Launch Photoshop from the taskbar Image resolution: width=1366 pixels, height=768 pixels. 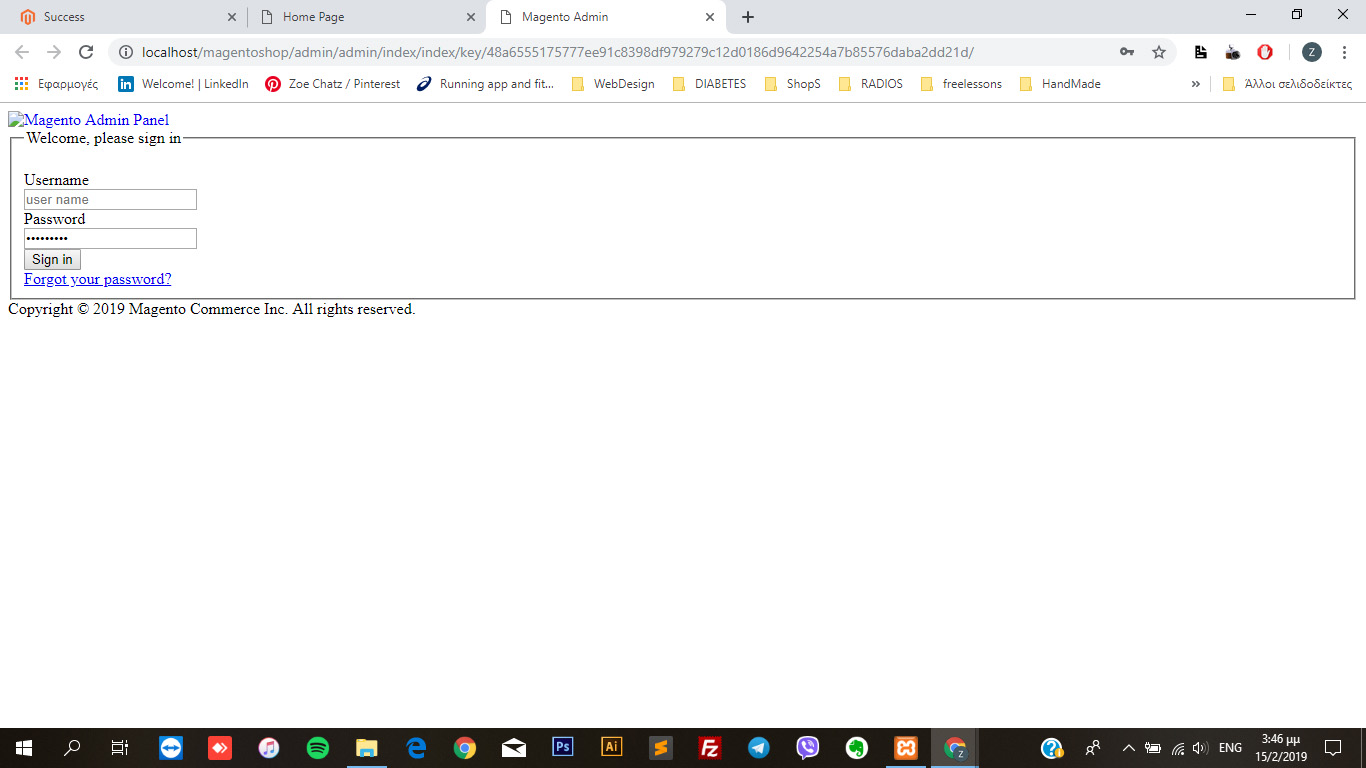coord(563,748)
